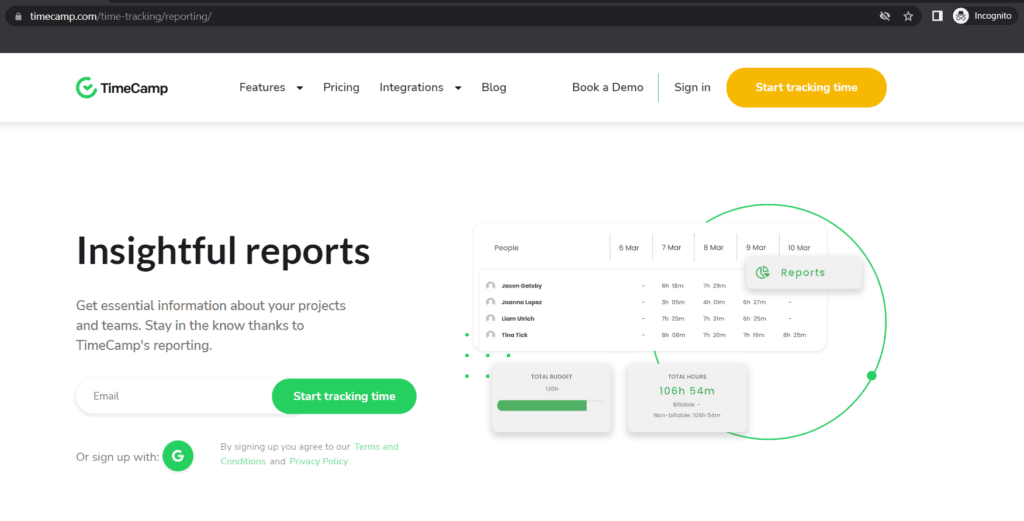Click Liam Ulrich's avatar icon

pos(490,319)
